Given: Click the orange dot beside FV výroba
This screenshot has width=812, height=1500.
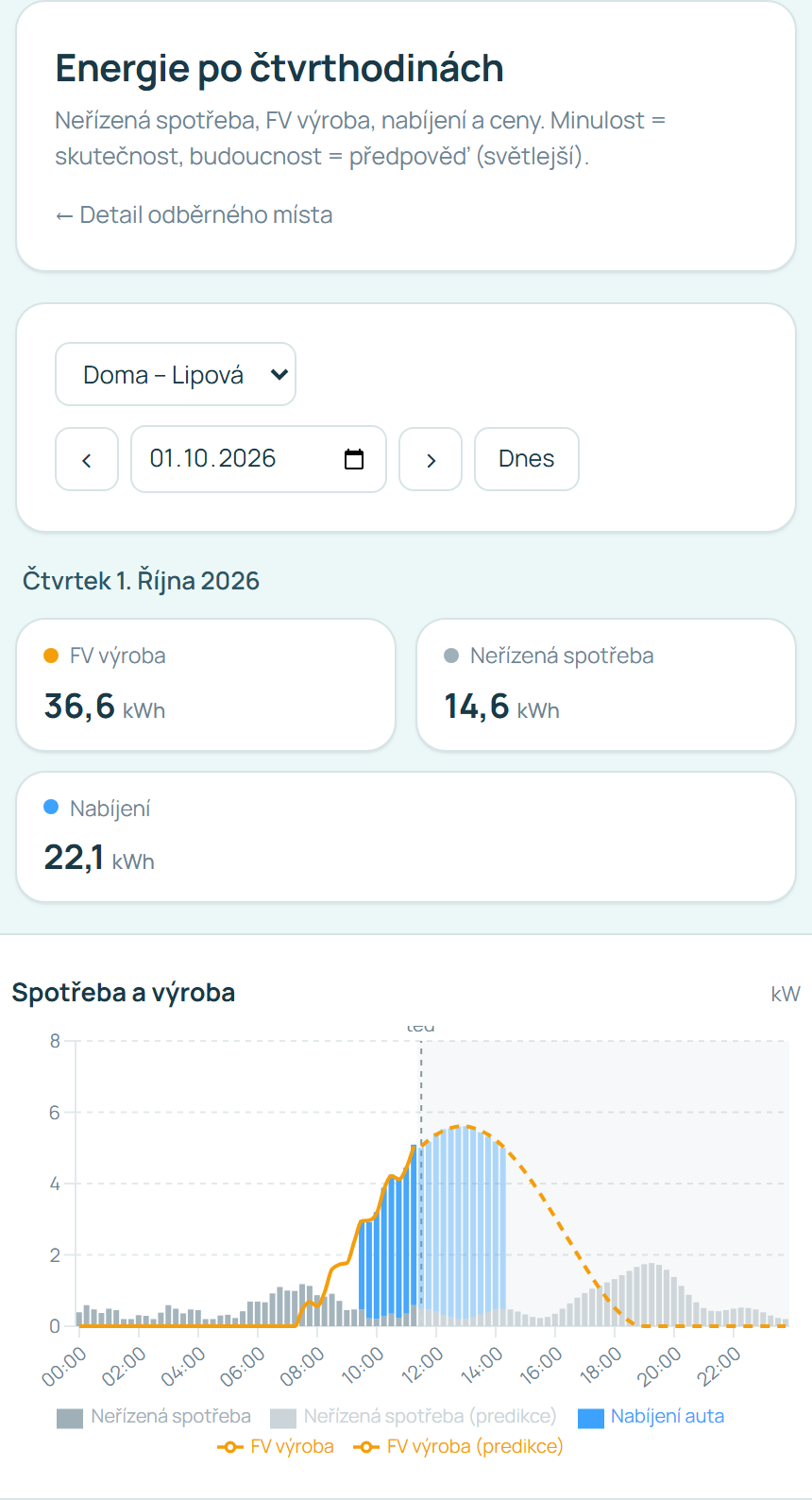Looking at the screenshot, I should (x=52, y=656).
